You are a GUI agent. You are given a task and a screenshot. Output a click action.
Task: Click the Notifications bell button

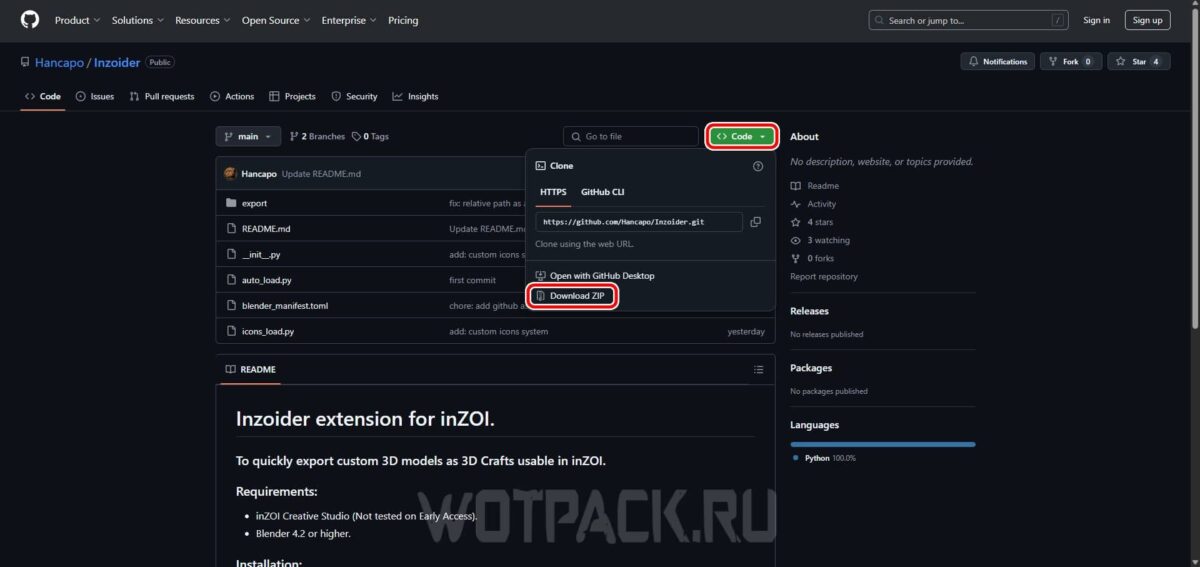(x=998, y=61)
